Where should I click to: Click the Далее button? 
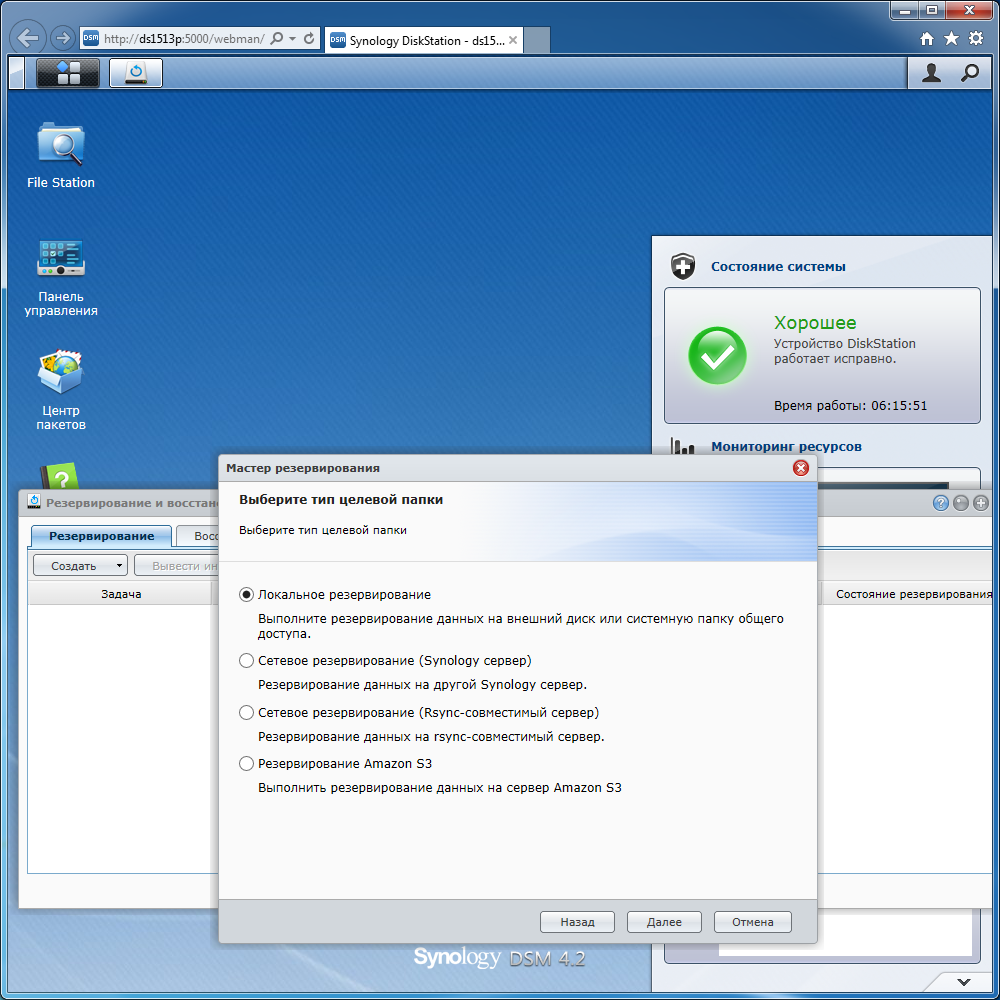[x=664, y=922]
